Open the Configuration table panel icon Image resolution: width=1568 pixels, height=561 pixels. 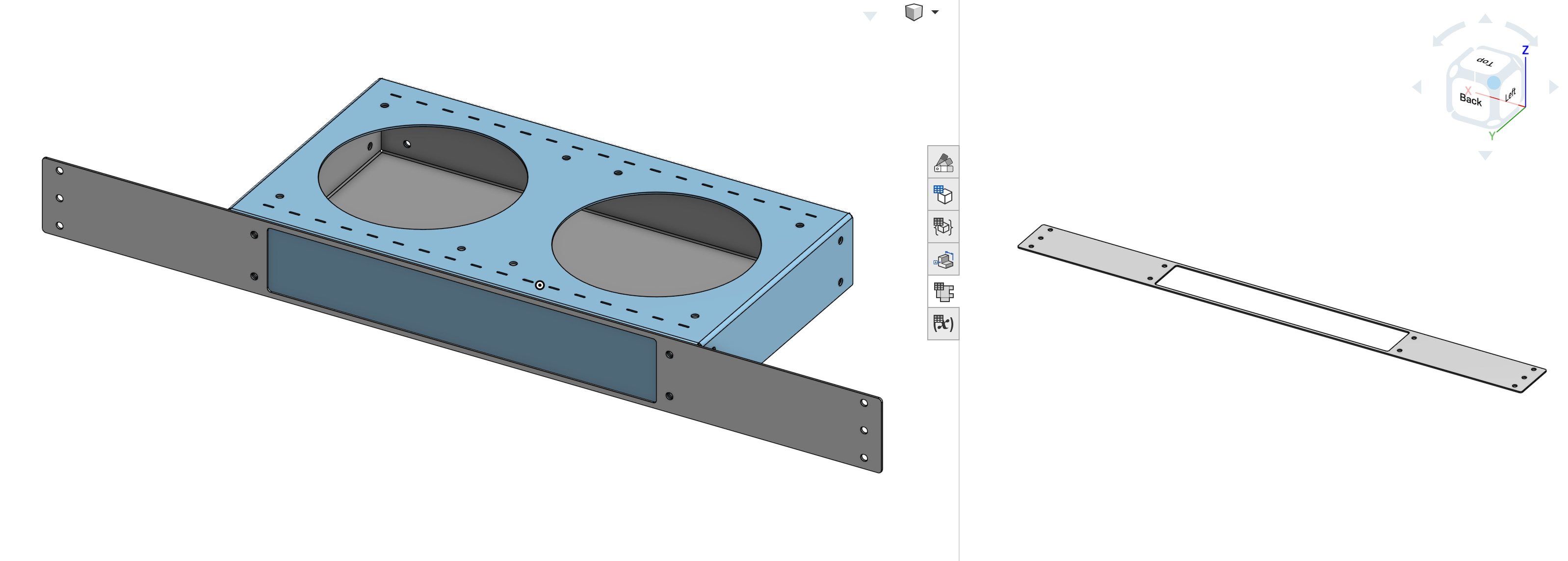(x=943, y=195)
